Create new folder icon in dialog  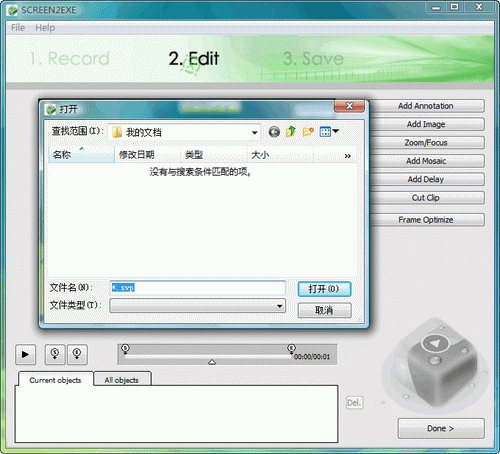coord(308,132)
